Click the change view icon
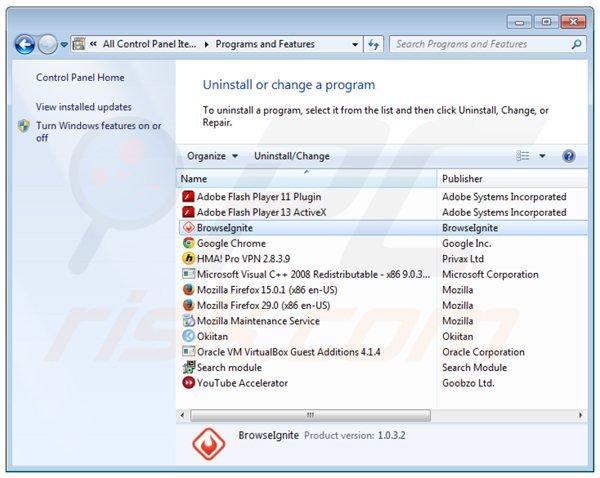The height and width of the screenshot is (478, 600). point(523,156)
